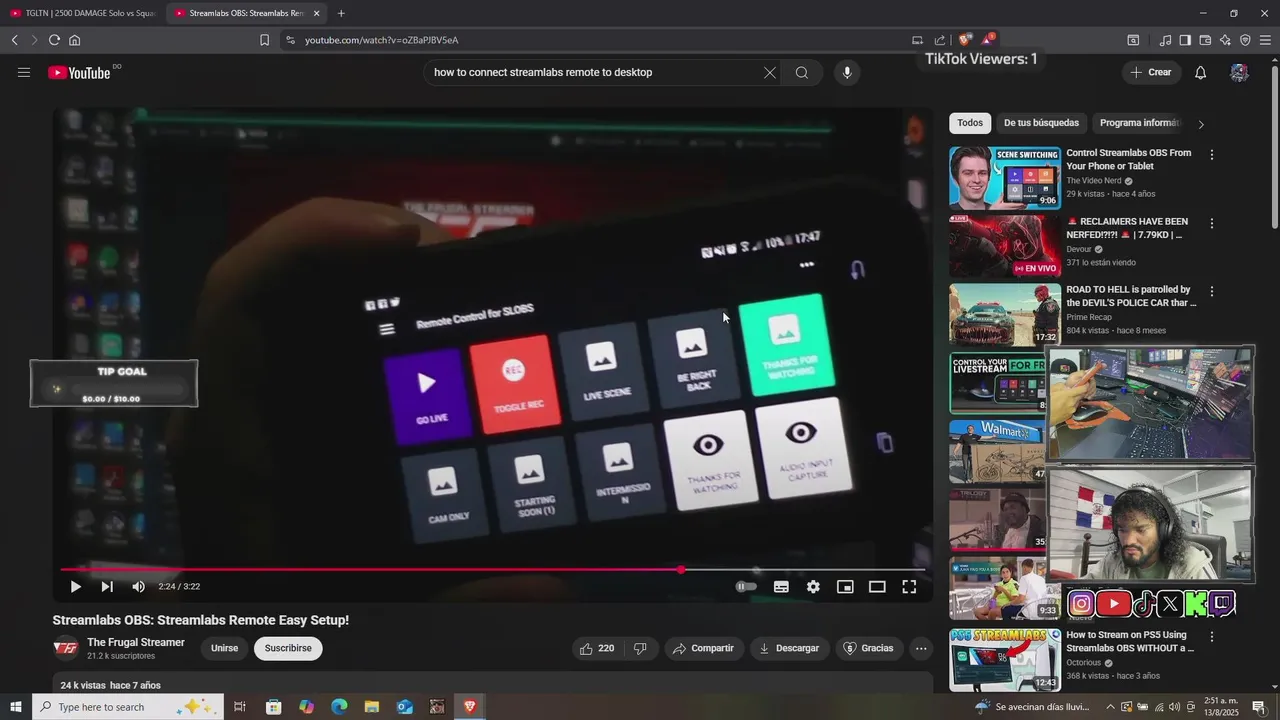
Task: Show hidden system tray icons
Action: coord(1110,707)
